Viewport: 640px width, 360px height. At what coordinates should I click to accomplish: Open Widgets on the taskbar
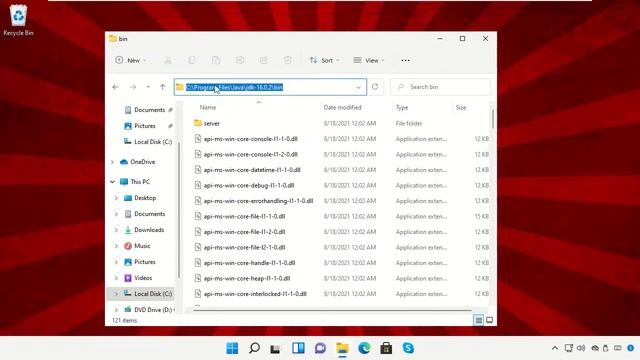(298, 348)
